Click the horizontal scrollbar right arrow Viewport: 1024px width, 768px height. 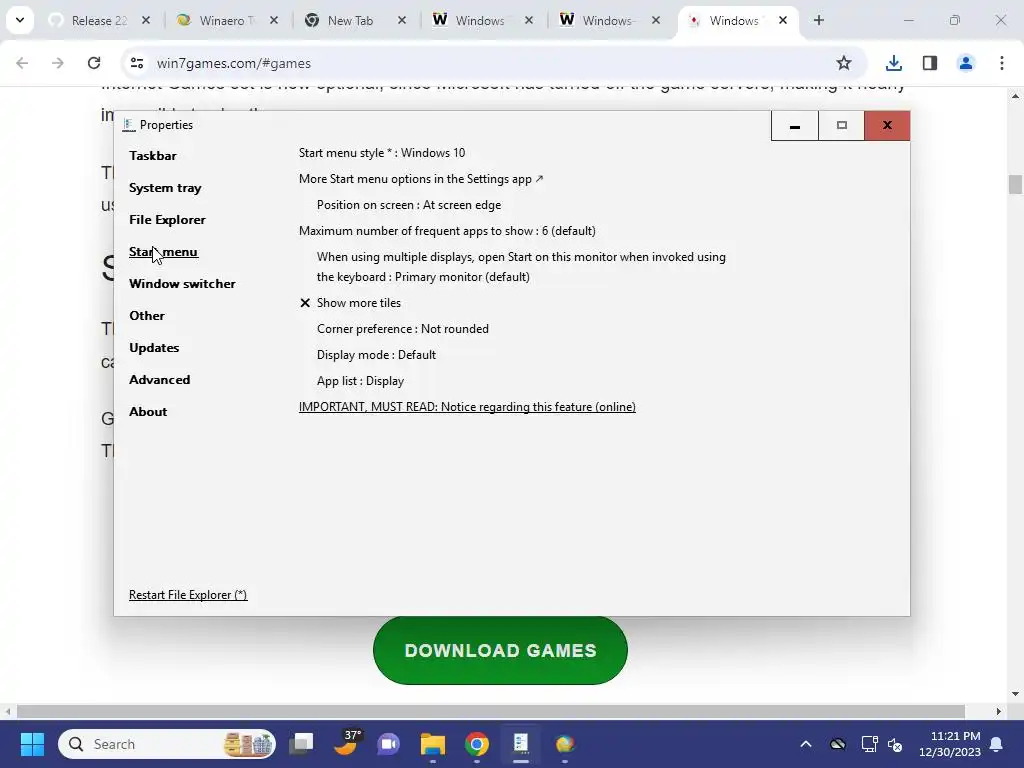click(999, 711)
